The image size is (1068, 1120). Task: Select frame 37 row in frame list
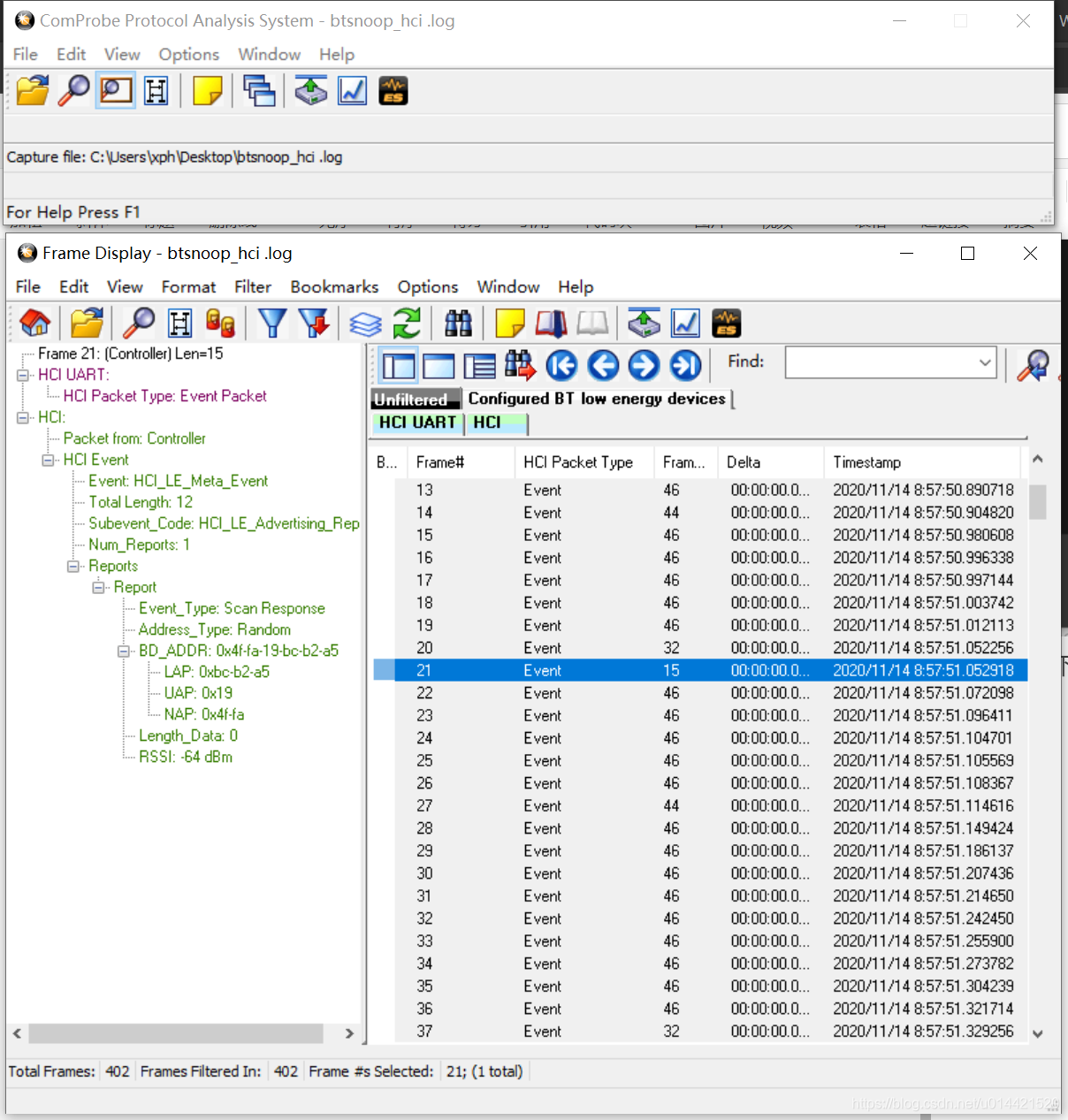(x=700, y=1032)
